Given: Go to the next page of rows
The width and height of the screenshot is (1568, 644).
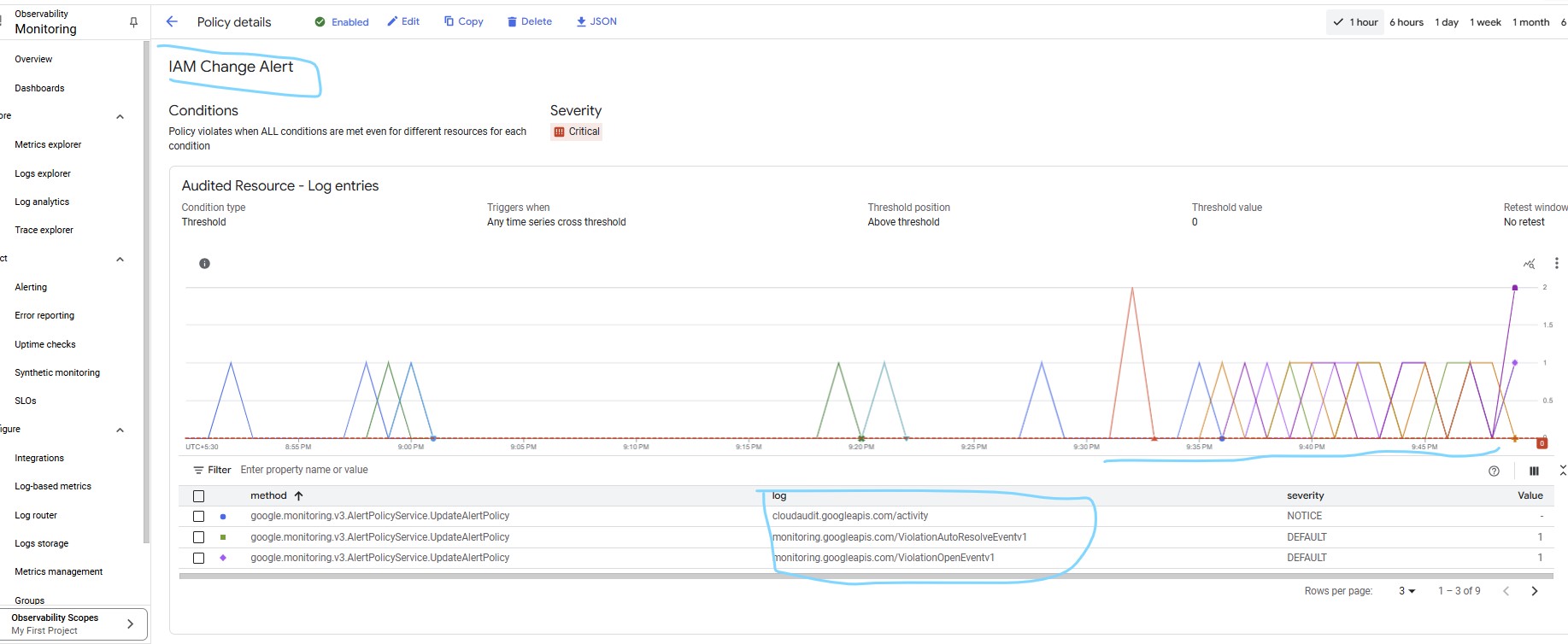Looking at the screenshot, I should (1535, 591).
